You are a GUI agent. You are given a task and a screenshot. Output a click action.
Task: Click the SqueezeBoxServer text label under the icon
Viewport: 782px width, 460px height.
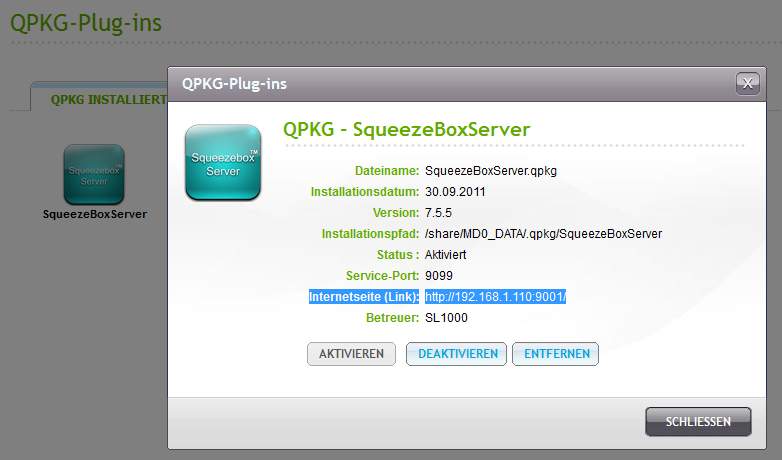tap(94, 214)
